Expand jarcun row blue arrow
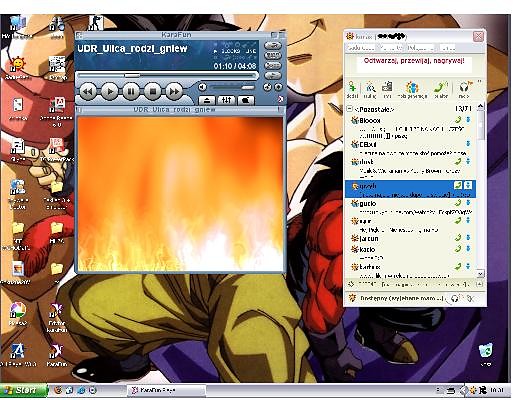This screenshot has width=513, height=400. point(468,238)
